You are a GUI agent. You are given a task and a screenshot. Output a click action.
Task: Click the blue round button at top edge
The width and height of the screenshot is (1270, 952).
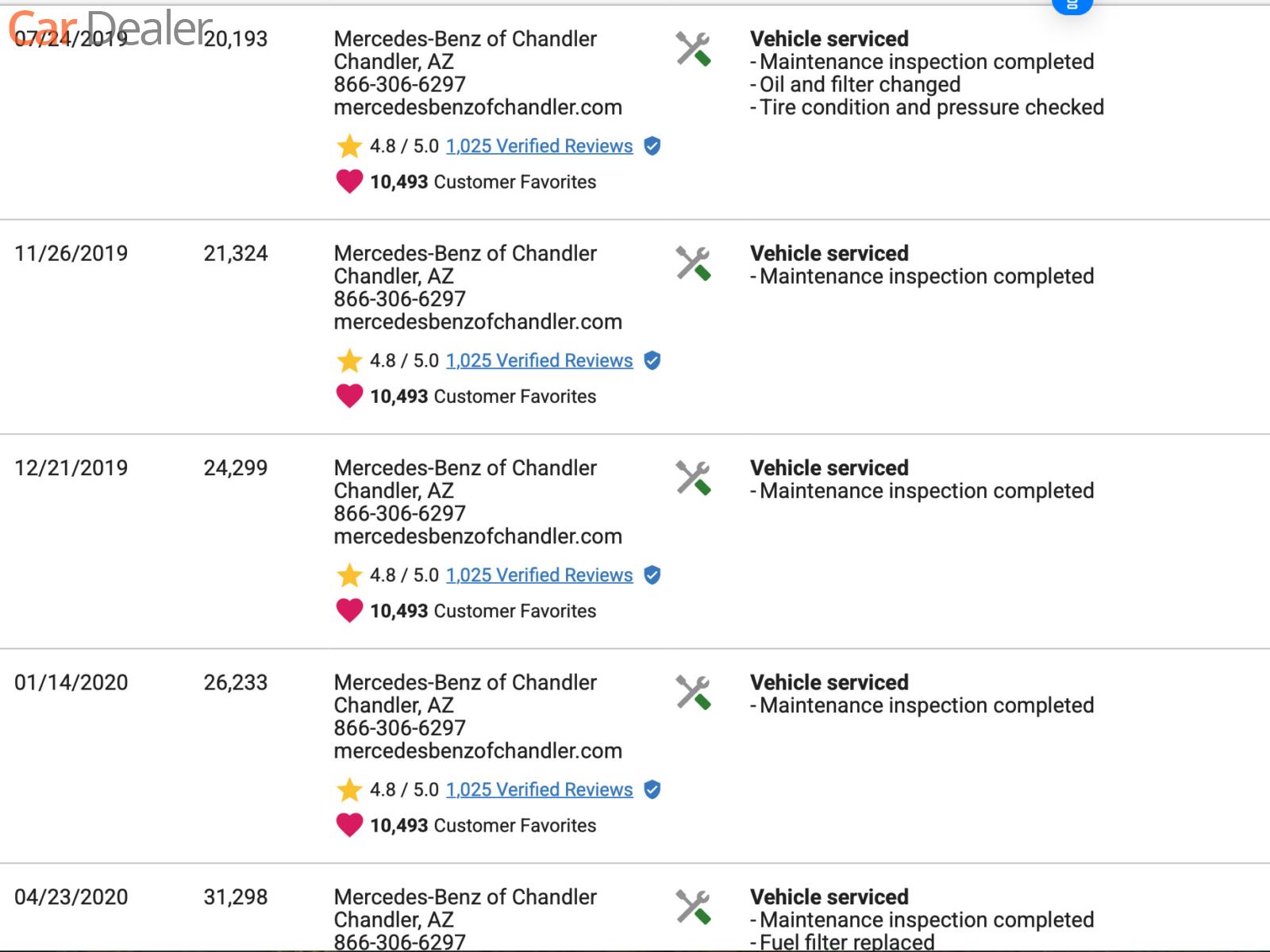[1072, 6]
